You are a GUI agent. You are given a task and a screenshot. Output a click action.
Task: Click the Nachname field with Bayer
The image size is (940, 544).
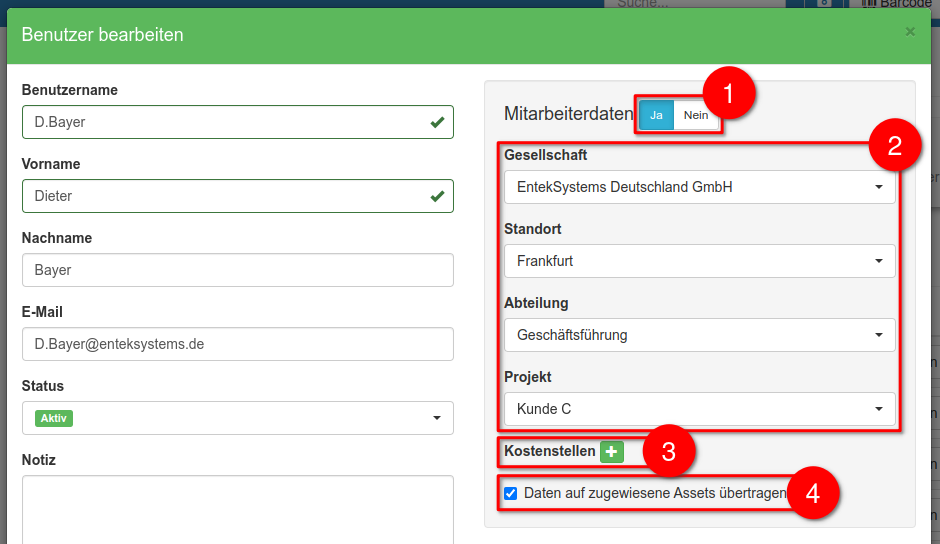click(237, 270)
